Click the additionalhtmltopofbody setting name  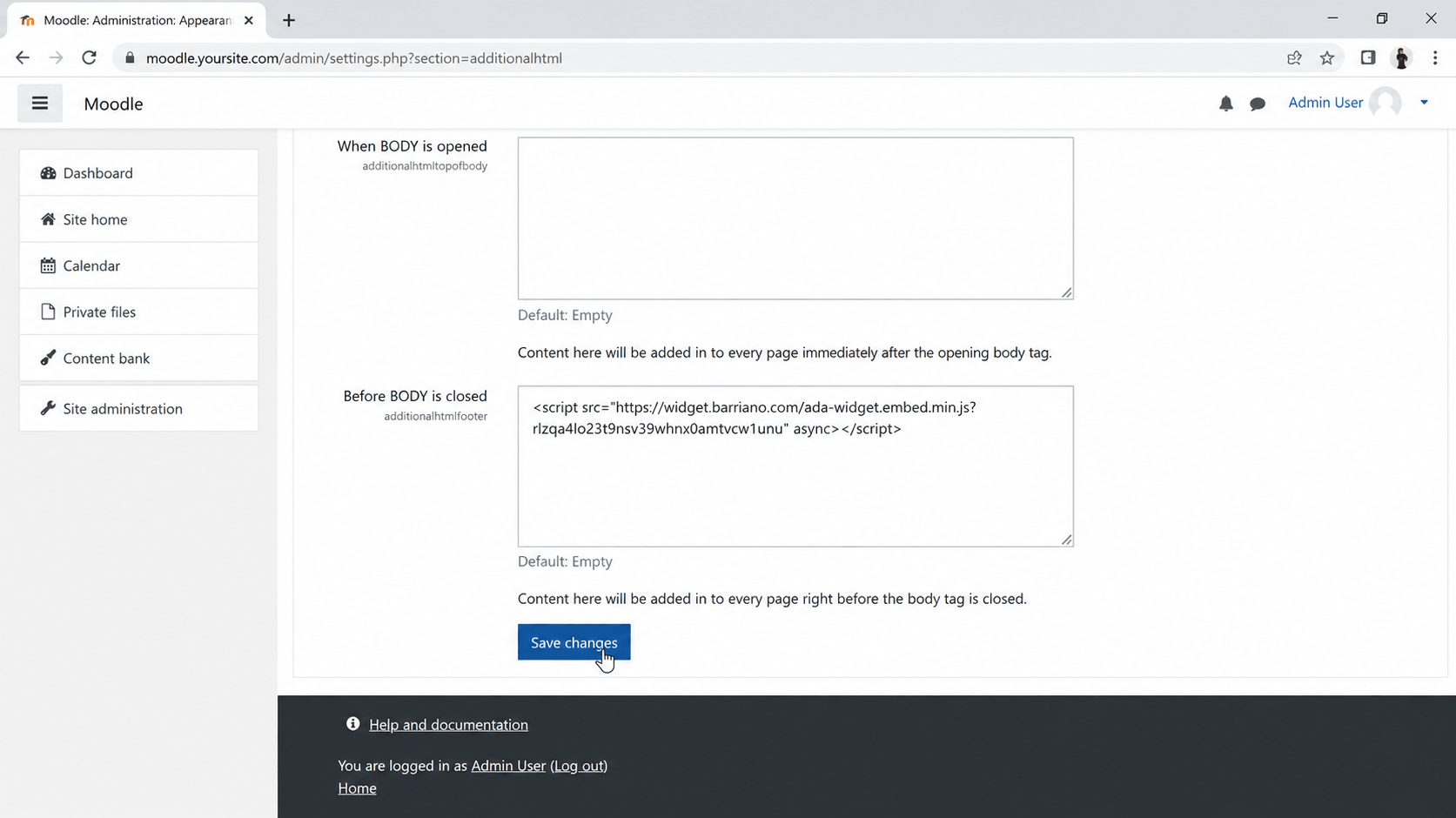425,166
